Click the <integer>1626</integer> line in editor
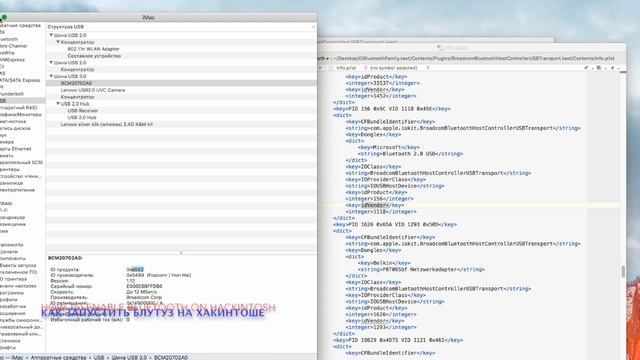Screen dimensions: 640x360 pyautogui.click(x=381, y=315)
